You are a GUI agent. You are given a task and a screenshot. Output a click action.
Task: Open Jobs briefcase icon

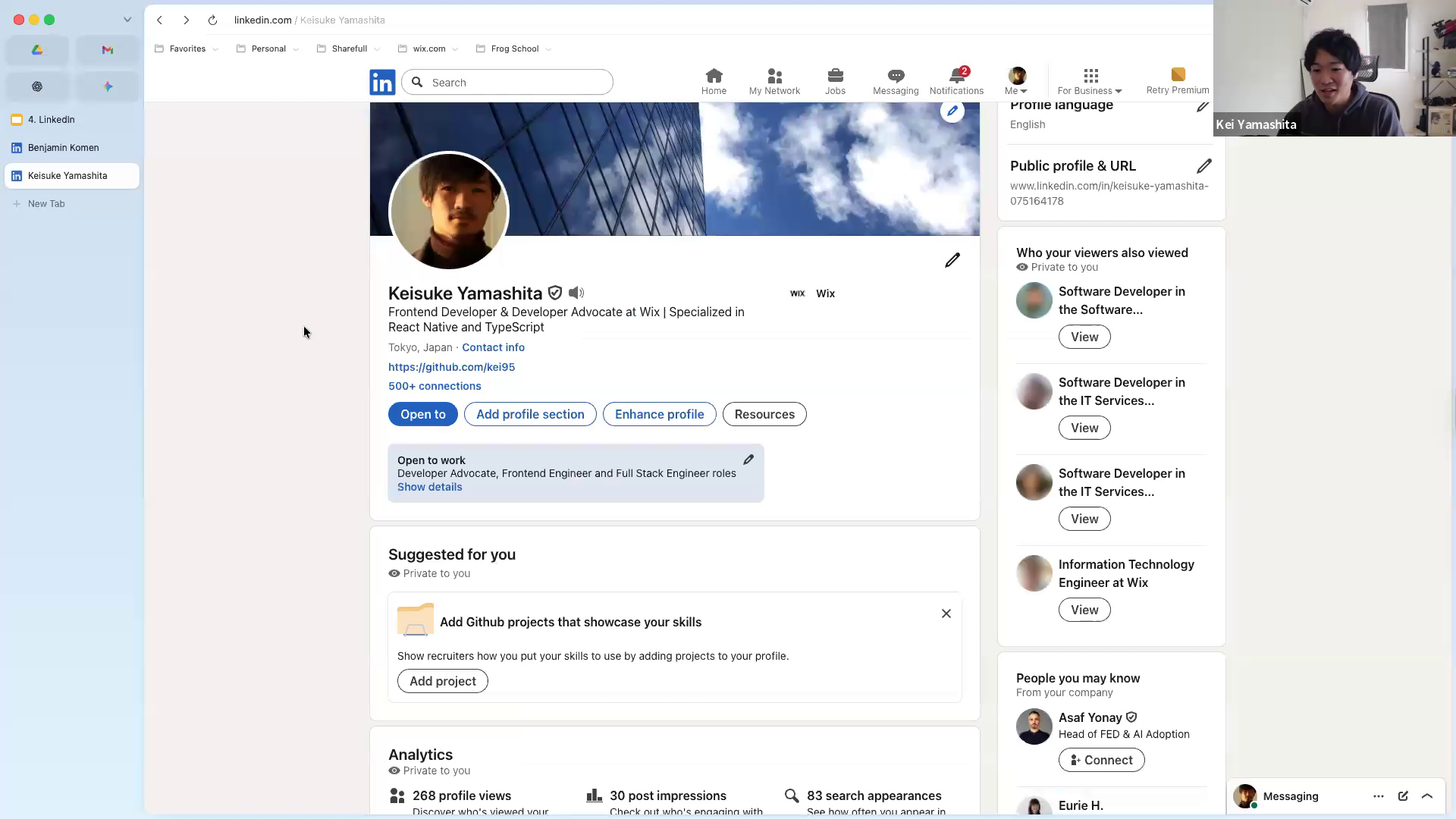(x=835, y=82)
